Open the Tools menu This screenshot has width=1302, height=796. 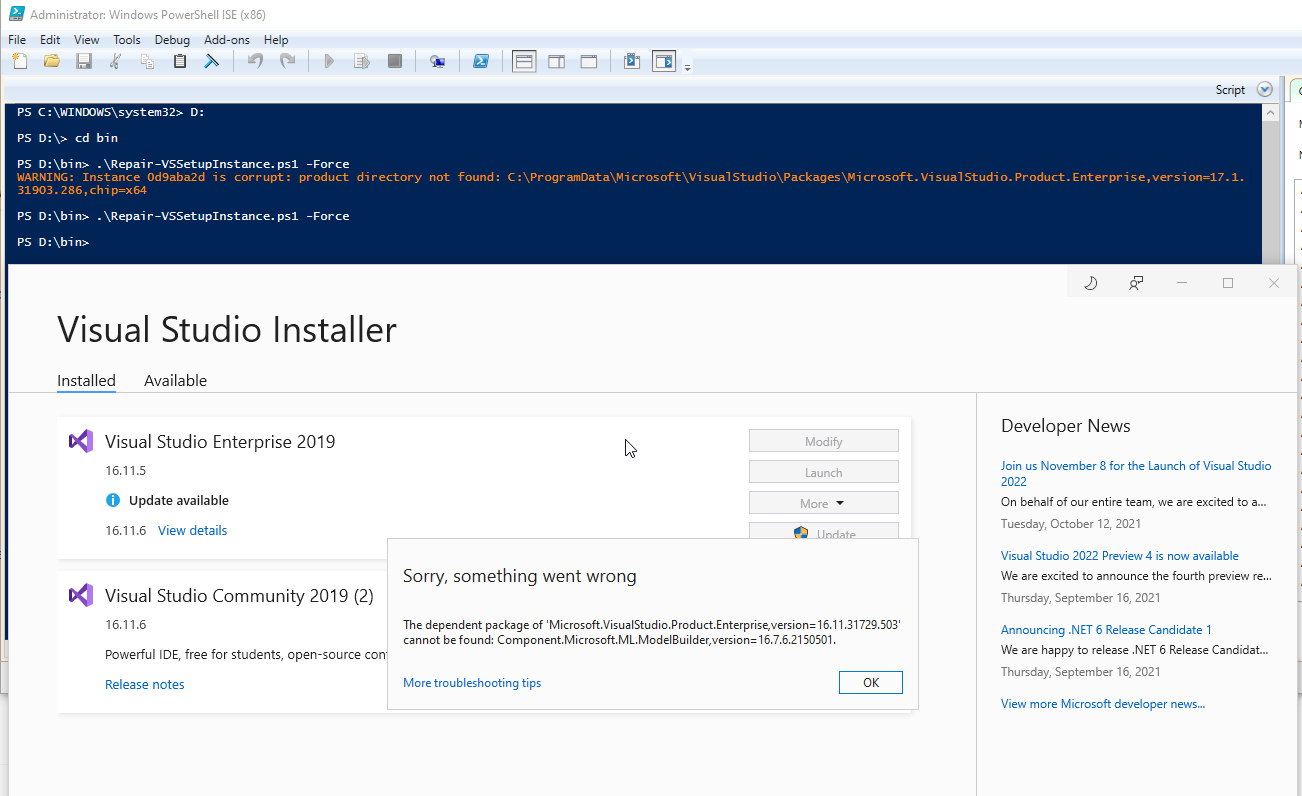pos(127,40)
